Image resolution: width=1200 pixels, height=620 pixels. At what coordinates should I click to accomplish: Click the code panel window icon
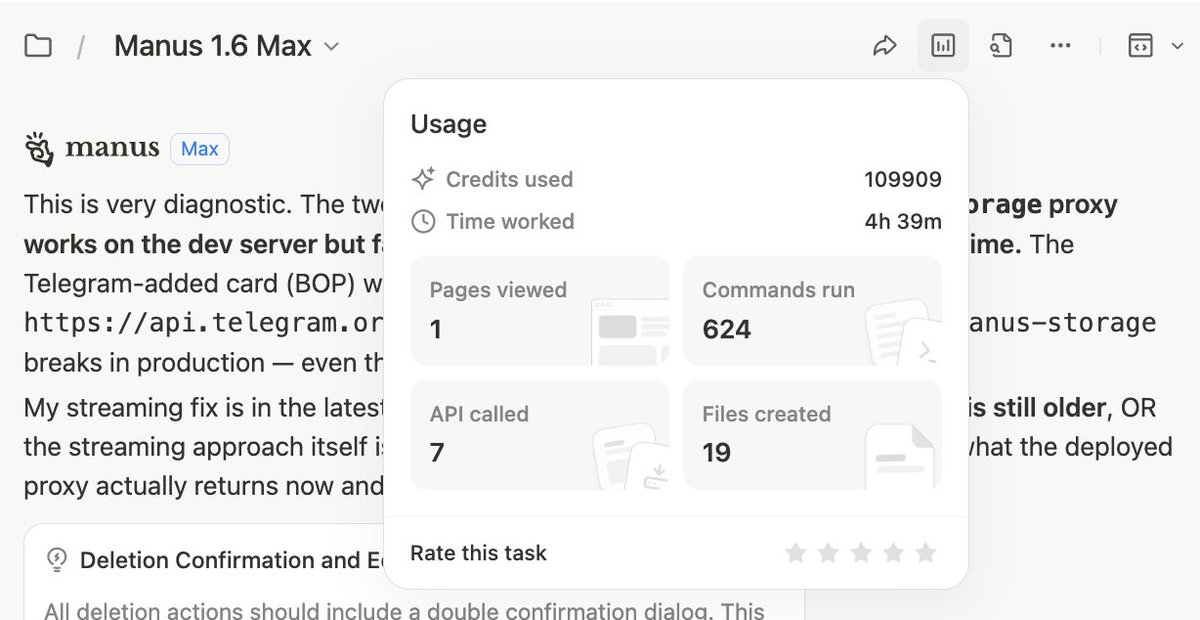(x=1140, y=46)
